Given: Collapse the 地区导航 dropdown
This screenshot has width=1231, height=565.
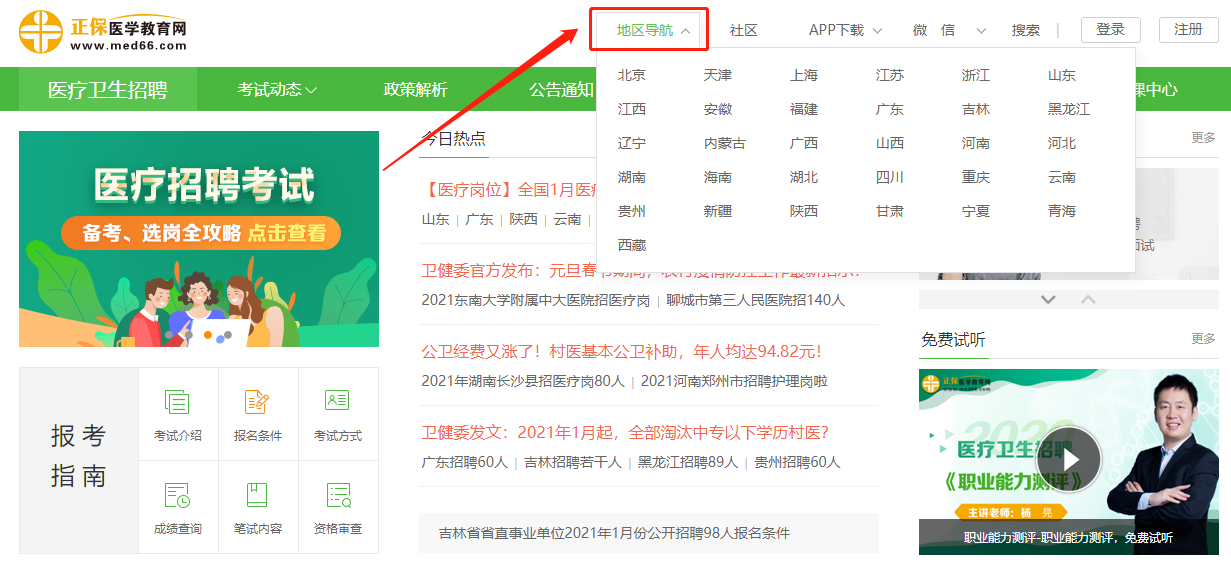Looking at the screenshot, I should [652, 30].
